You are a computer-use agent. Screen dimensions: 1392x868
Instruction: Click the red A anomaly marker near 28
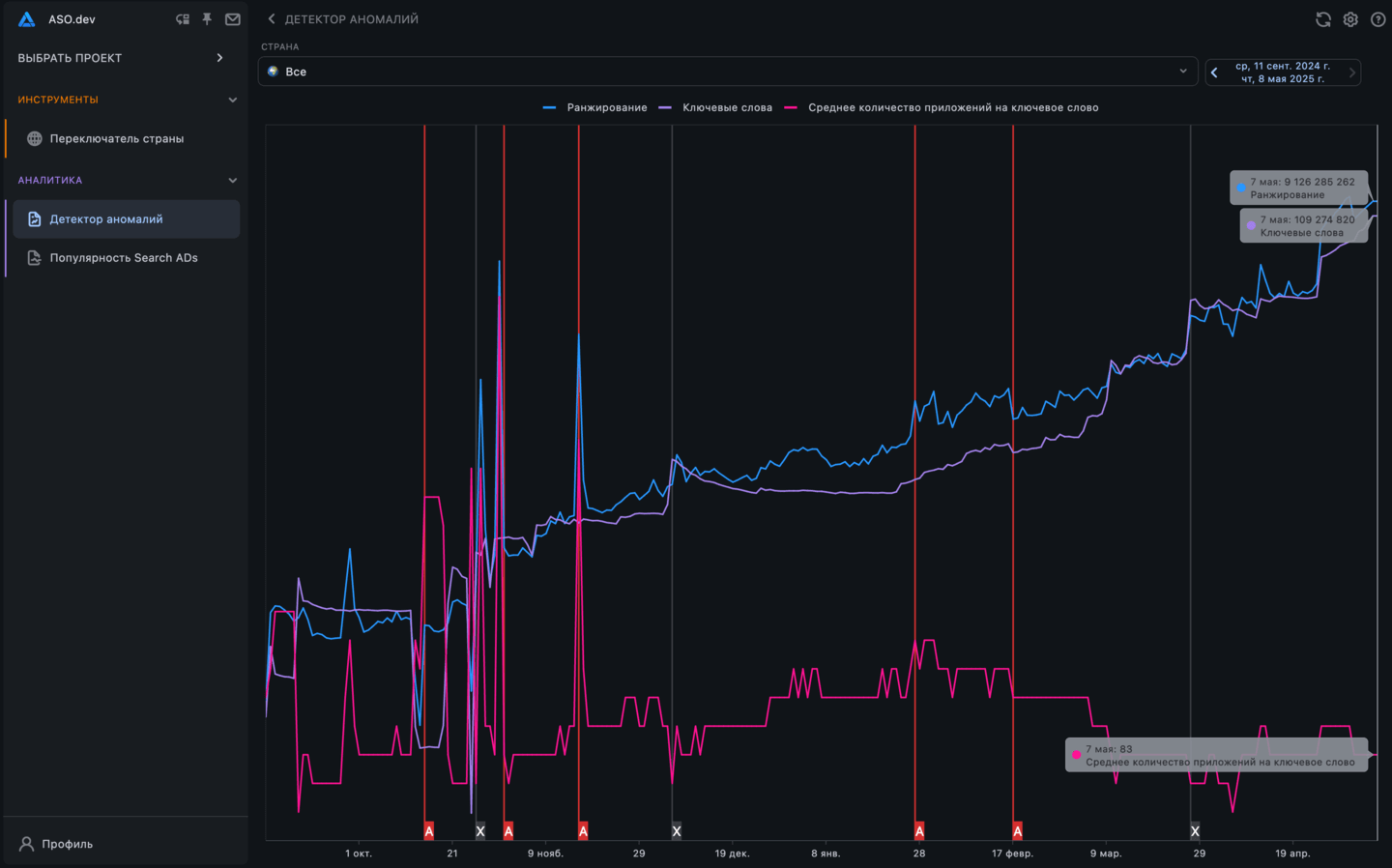point(918,829)
